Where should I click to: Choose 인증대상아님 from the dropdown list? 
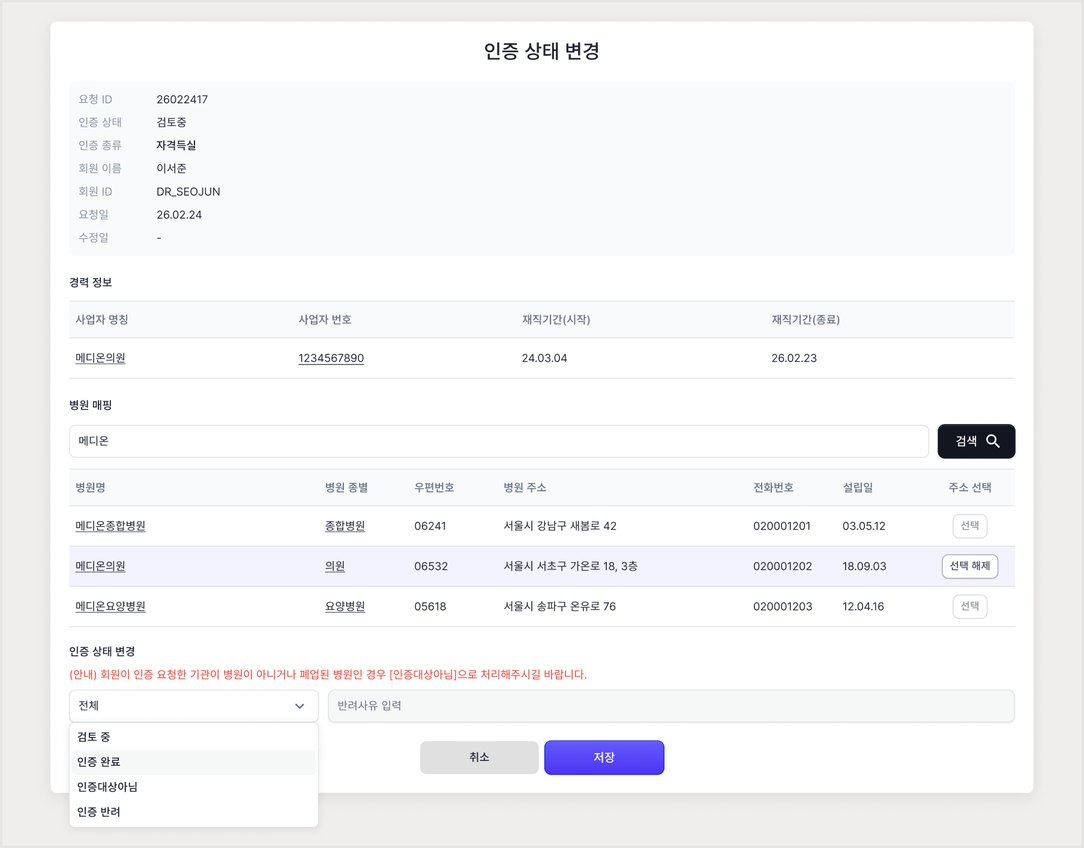(194, 786)
